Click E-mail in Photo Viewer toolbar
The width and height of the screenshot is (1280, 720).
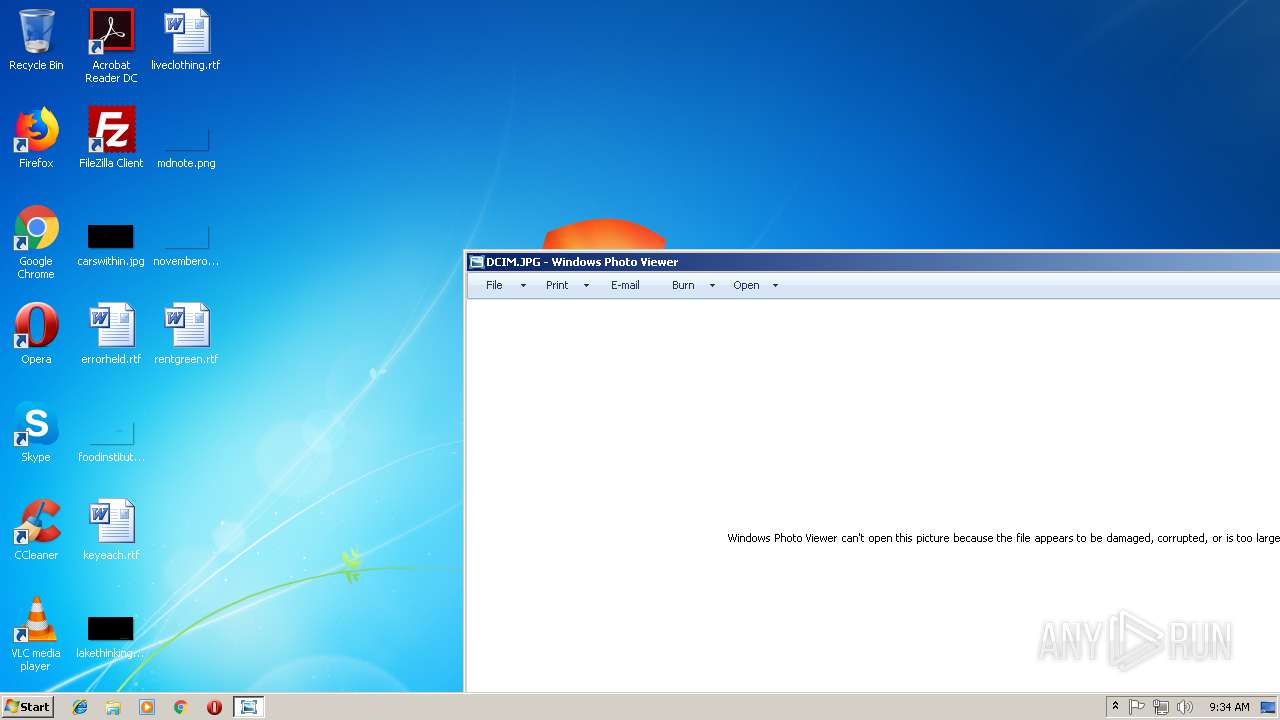click(625, 285)
